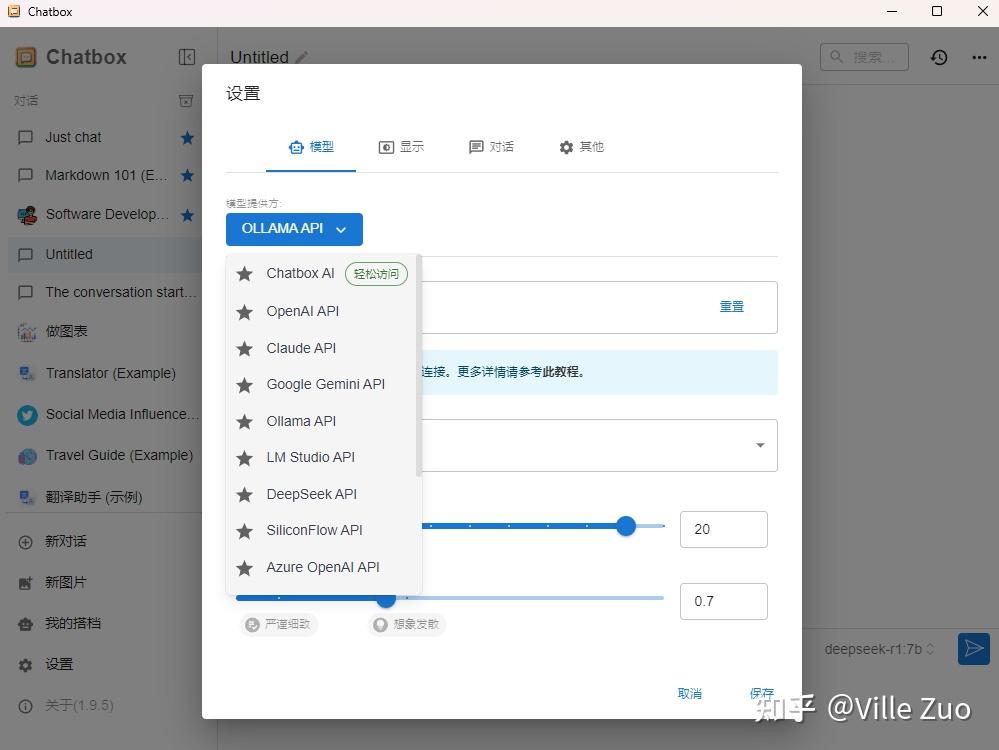Star the Just chat conversation
999x750 pixels.
pyautogui.click(x=187, y=137)
